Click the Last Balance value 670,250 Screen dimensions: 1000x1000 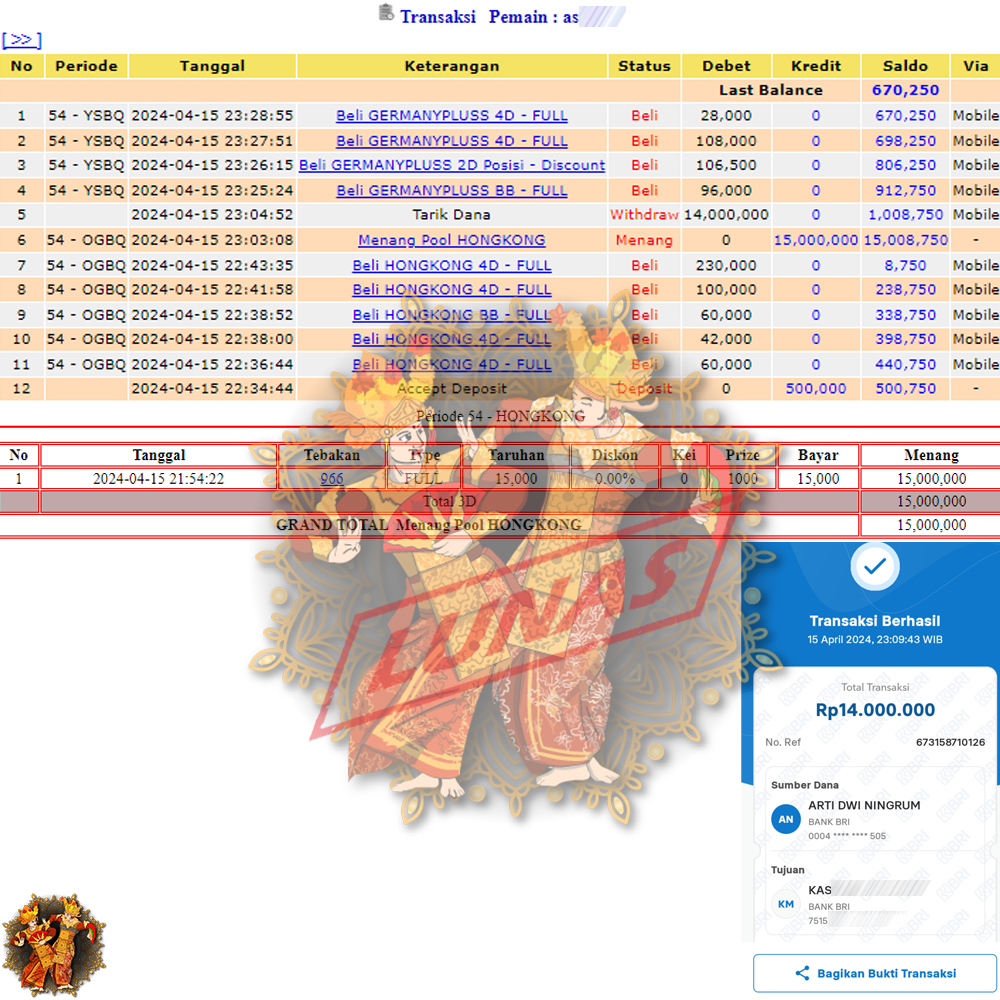(x=905, y=90)
